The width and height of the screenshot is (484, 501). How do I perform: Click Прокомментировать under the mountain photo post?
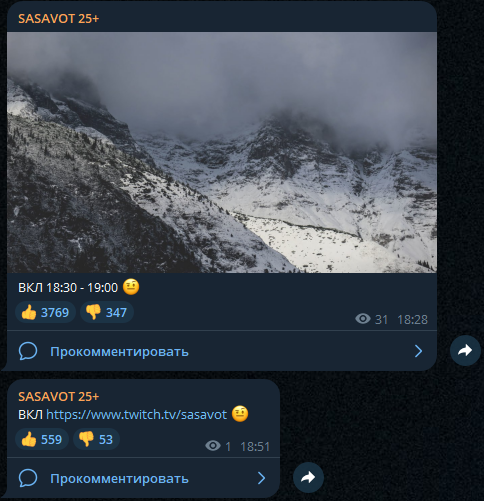click(x=119, y=352)
